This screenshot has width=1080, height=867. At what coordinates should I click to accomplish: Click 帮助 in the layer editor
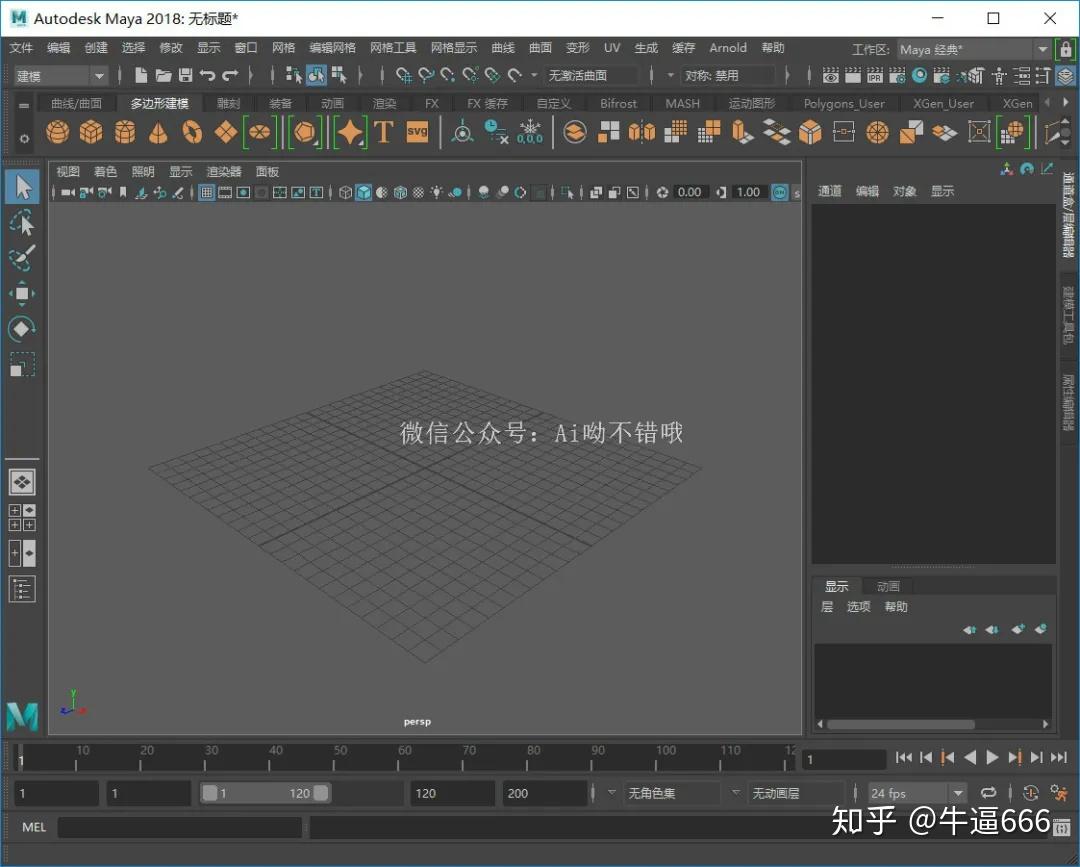896,606
